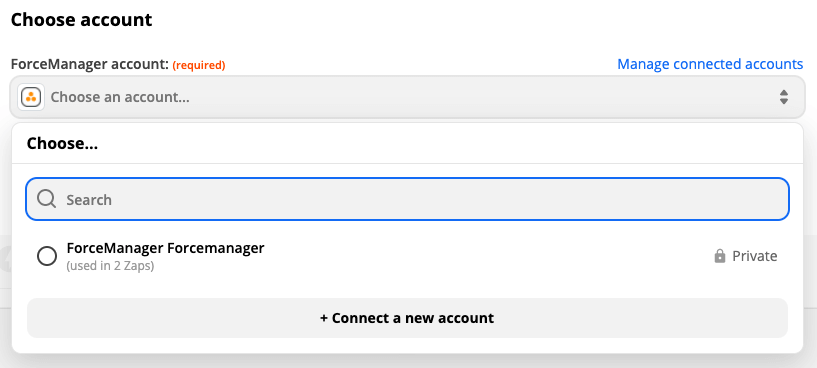Click the Choose account section heading
The height and width of the screenshot is (368, 817).
click(x=81, y=20)
